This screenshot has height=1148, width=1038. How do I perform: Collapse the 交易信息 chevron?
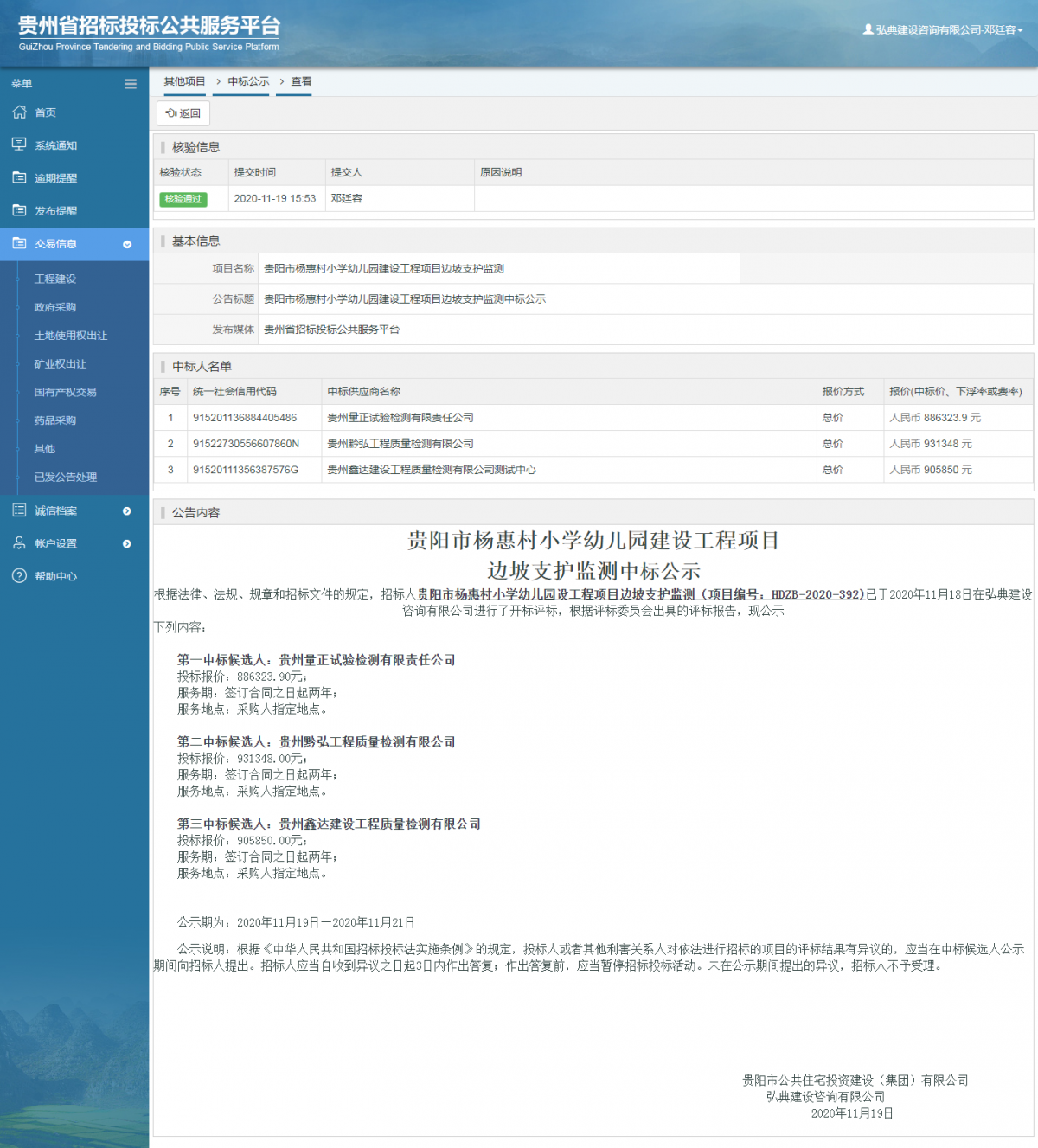tap(127, 245)
